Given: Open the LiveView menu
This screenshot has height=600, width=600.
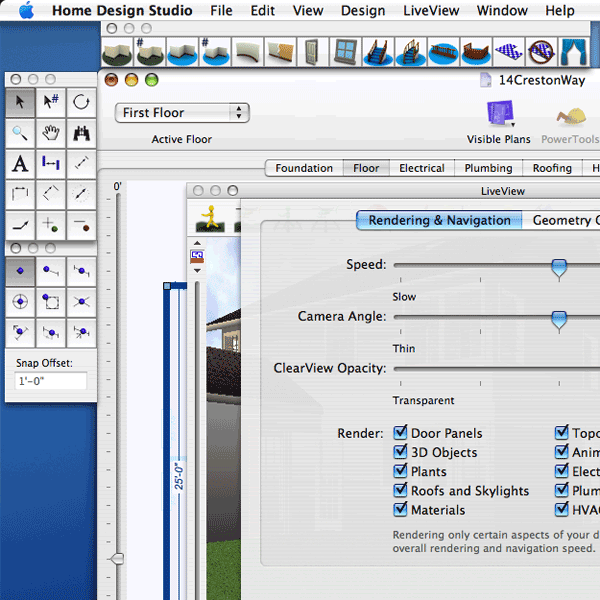Looking at the screenshot, I should pos(431,11).
